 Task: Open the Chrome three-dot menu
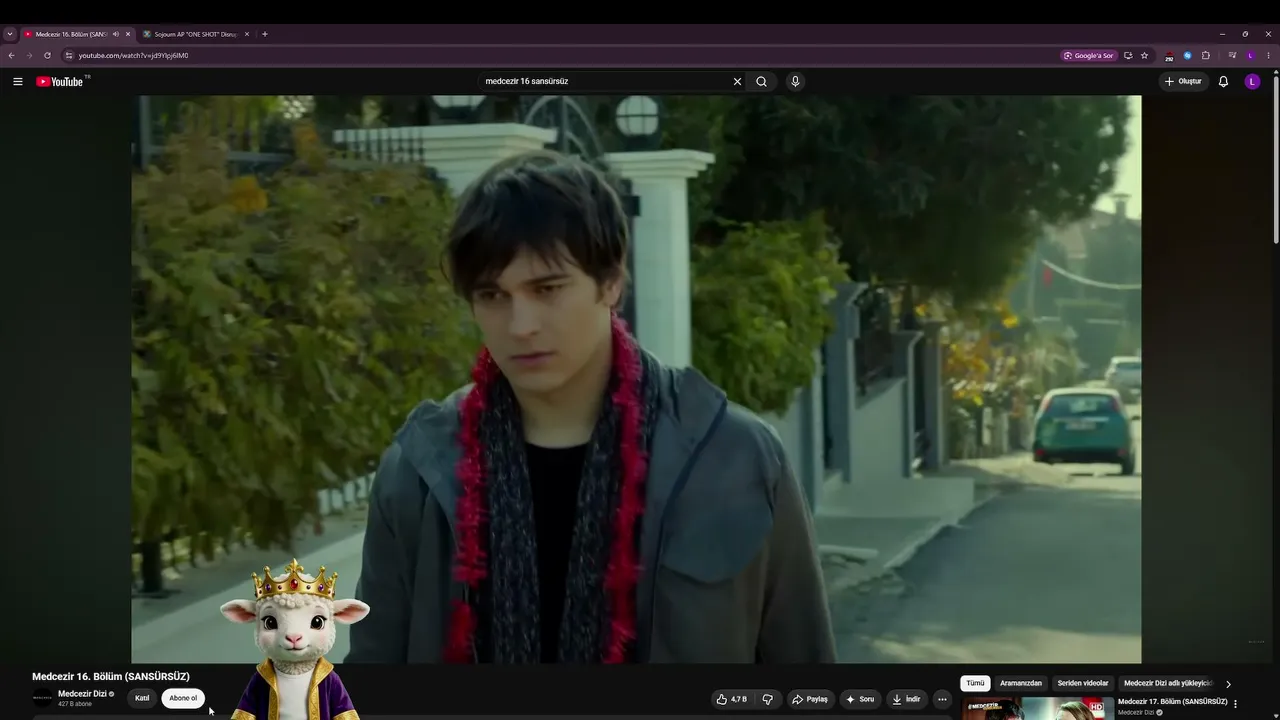1268,55
